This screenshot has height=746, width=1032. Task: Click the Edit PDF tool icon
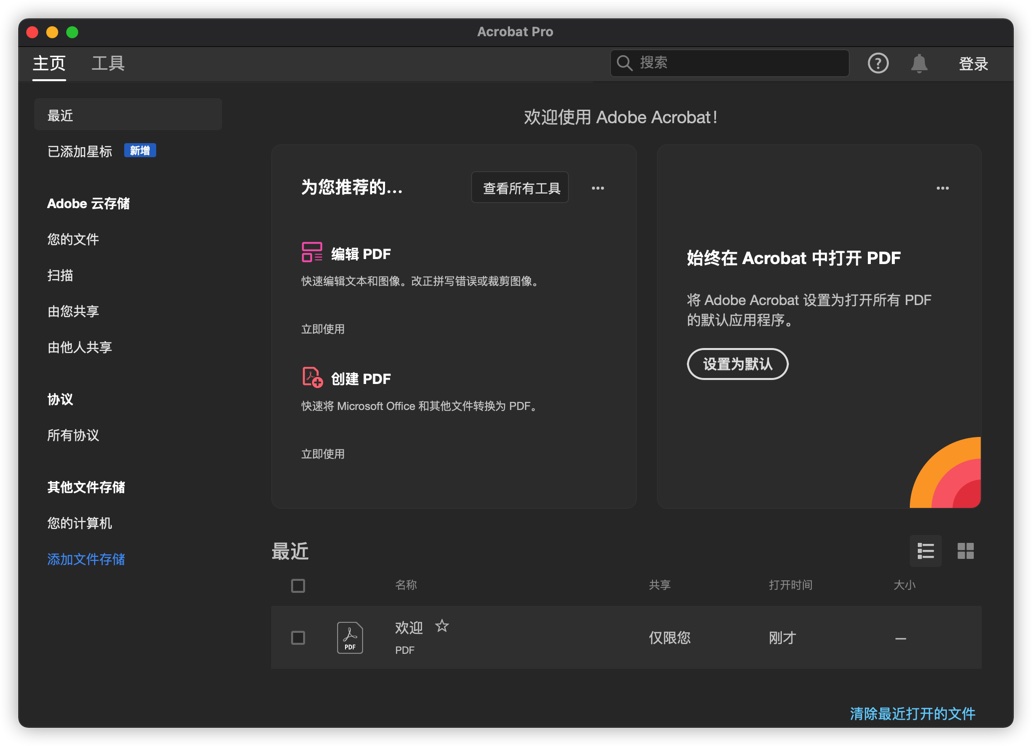312,252
